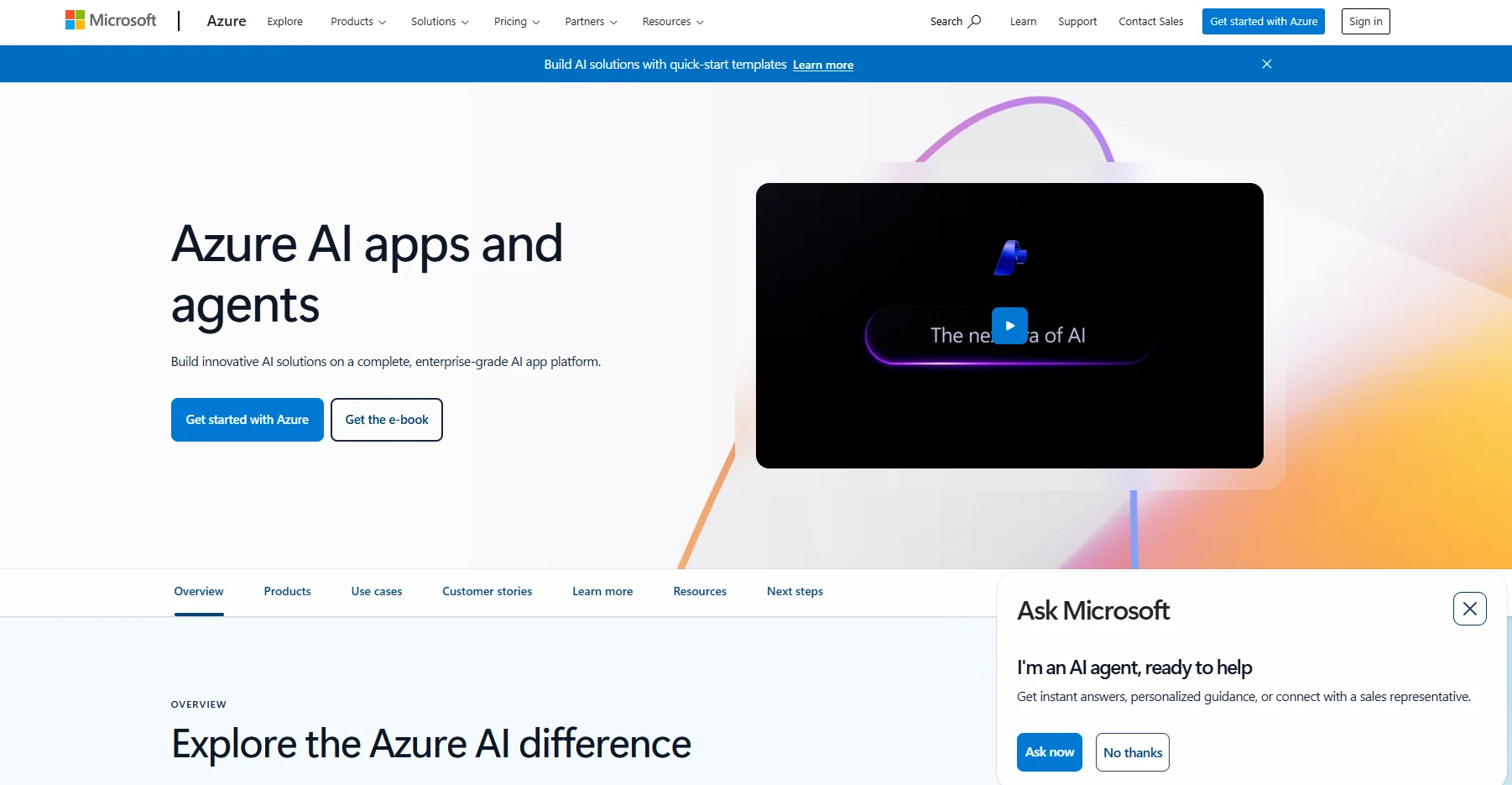Expand the Products menu
The image size is (1512, 785).
(357, 21)
